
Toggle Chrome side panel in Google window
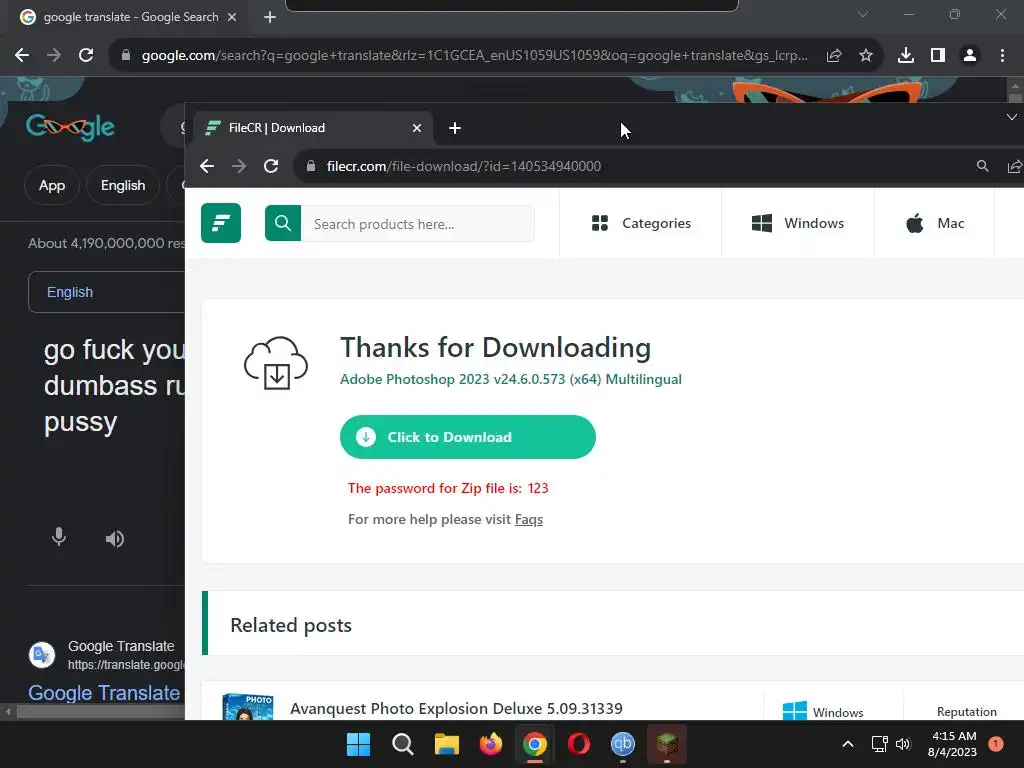point(938,56)
